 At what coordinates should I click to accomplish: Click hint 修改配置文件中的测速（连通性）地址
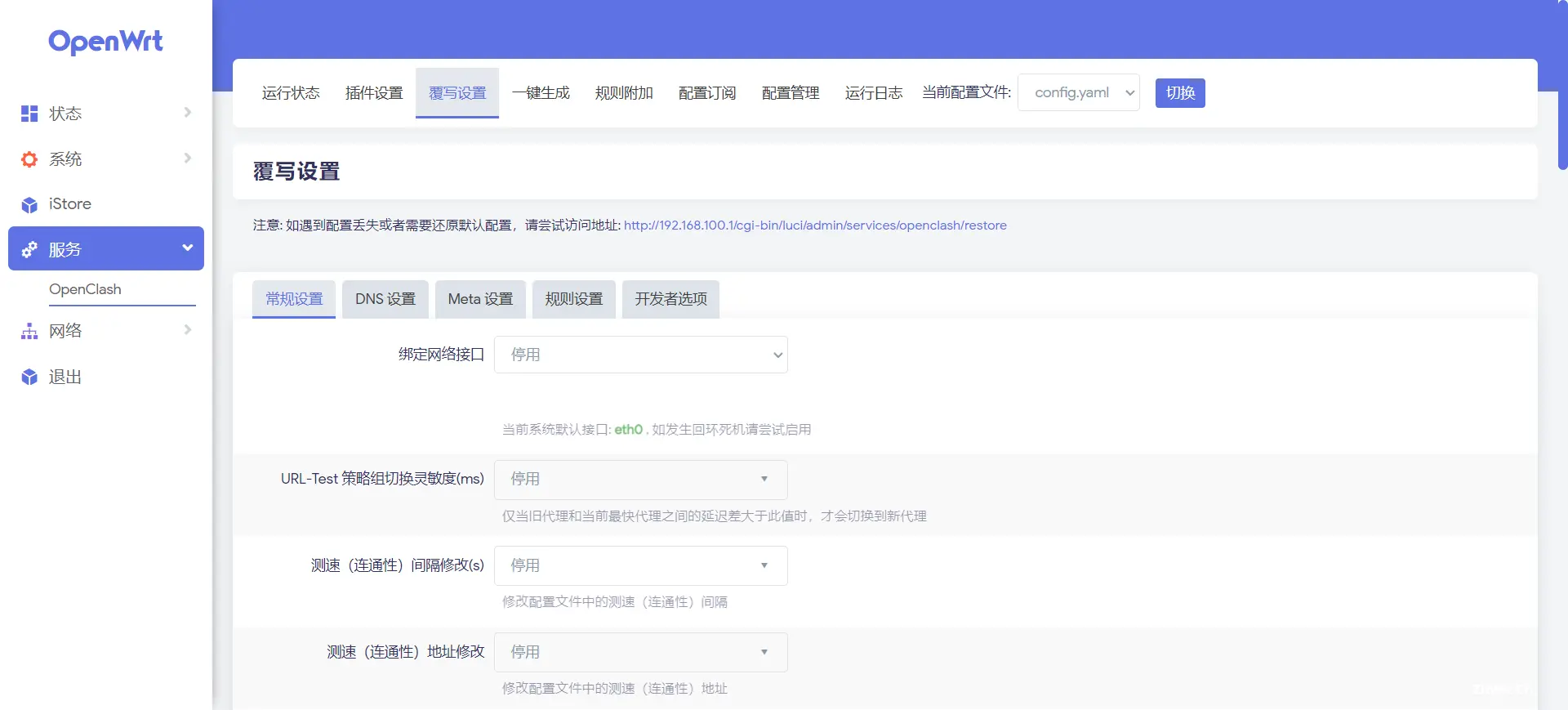coord(615,689)
